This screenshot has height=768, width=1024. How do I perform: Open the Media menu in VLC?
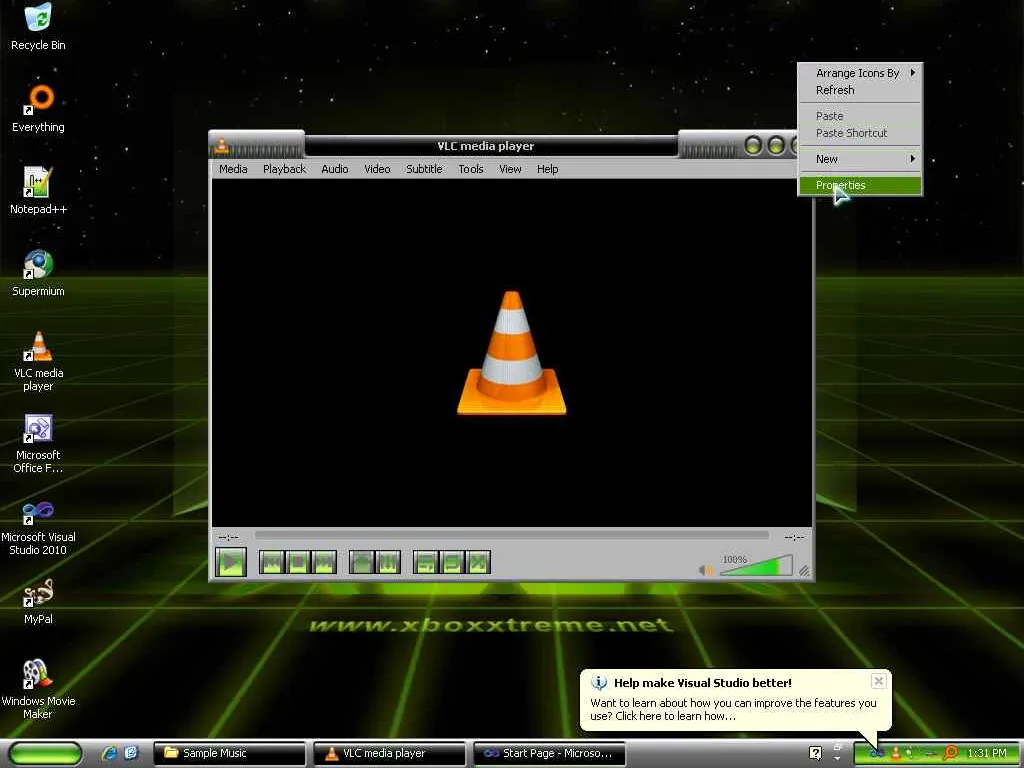click(233, 169)
